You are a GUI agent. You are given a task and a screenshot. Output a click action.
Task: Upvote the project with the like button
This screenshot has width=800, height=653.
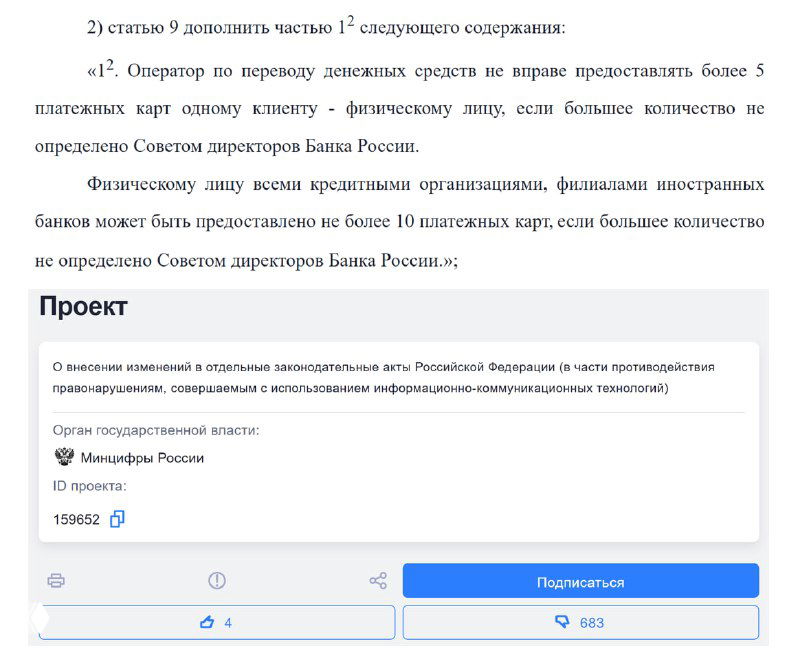click(218, 622)
